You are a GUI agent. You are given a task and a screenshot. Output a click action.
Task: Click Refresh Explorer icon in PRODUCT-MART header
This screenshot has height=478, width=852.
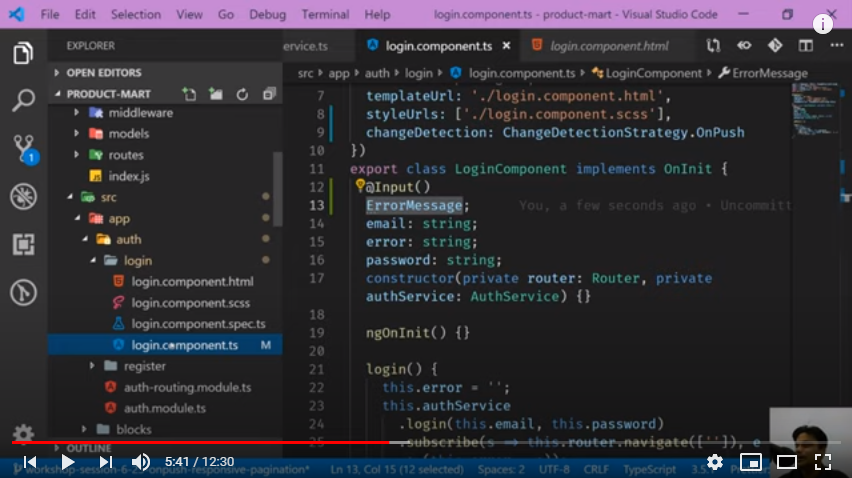coord(242,94)
